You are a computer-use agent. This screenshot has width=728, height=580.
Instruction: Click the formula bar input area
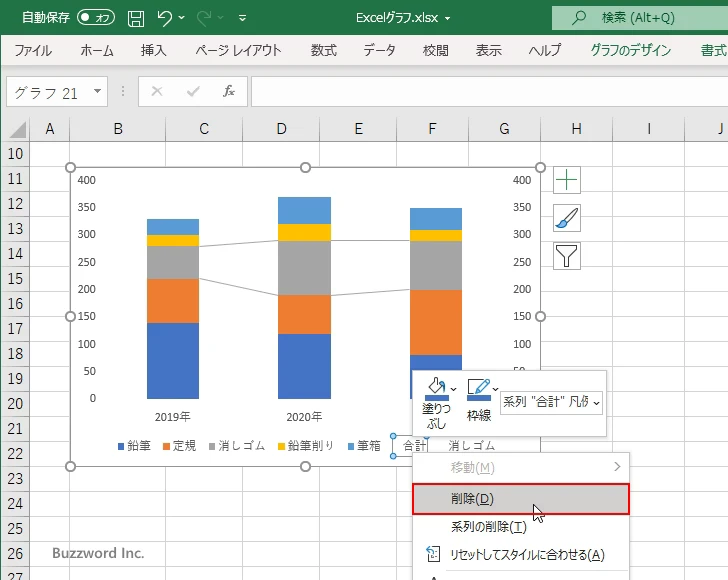489,92
